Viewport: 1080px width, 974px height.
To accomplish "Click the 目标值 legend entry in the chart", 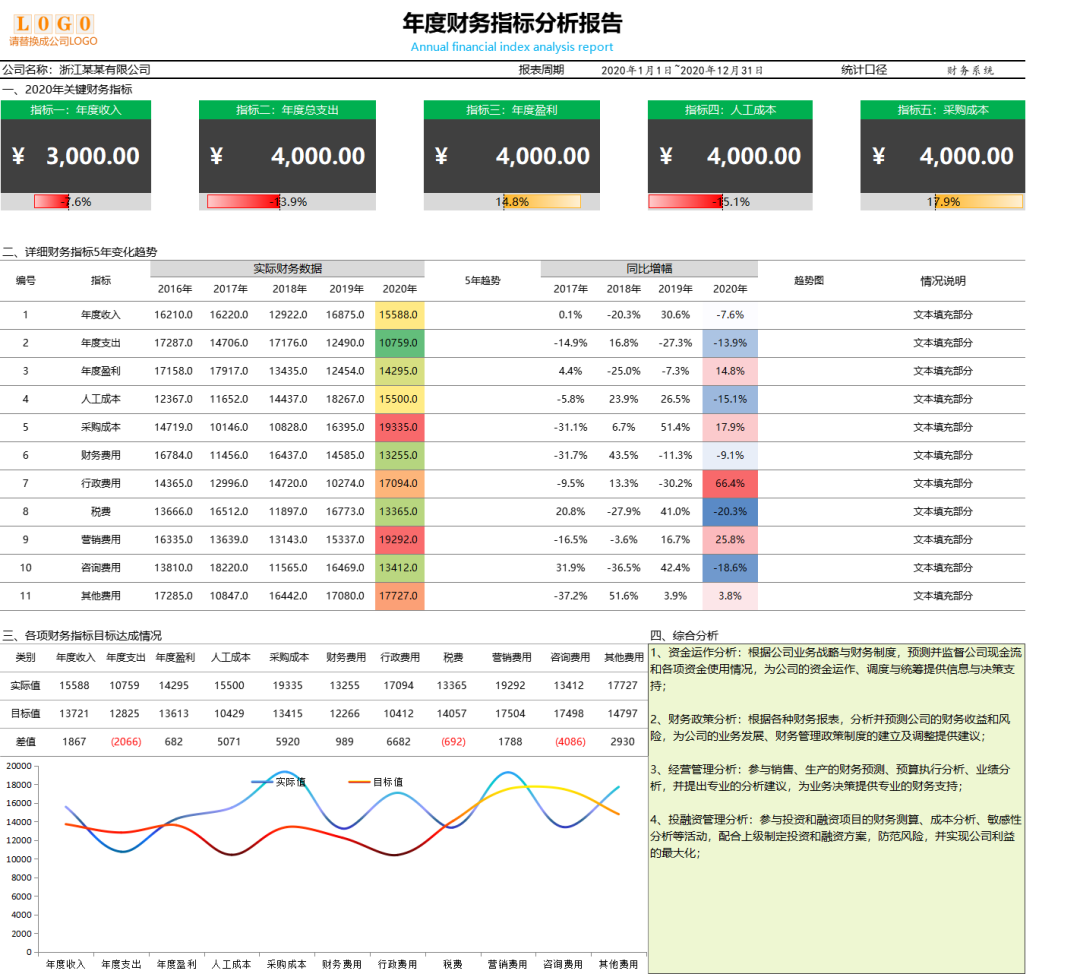I will coord(376,782).
